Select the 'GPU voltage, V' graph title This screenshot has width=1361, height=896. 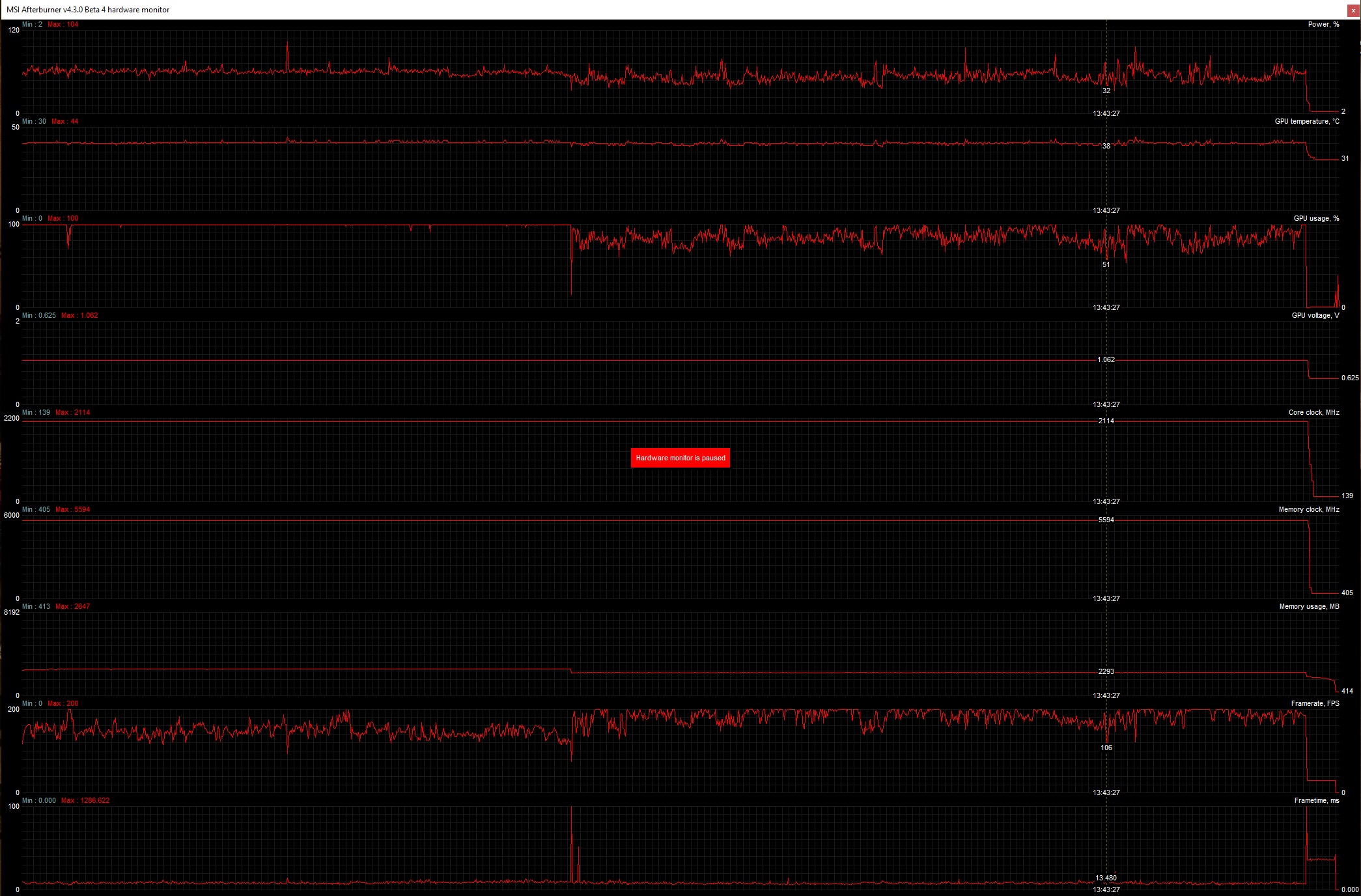[x=1315, y=316]
